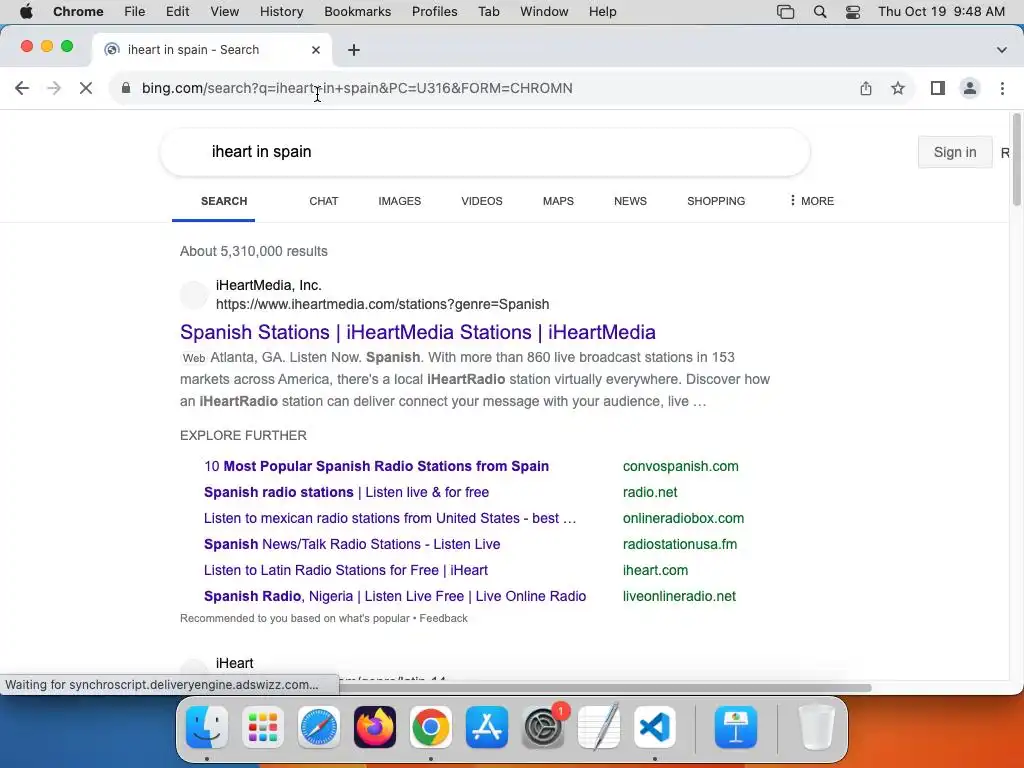Switch to the IMAGES tab
This screenshot has width=1024, height=768.
click(x=400, y=201)
